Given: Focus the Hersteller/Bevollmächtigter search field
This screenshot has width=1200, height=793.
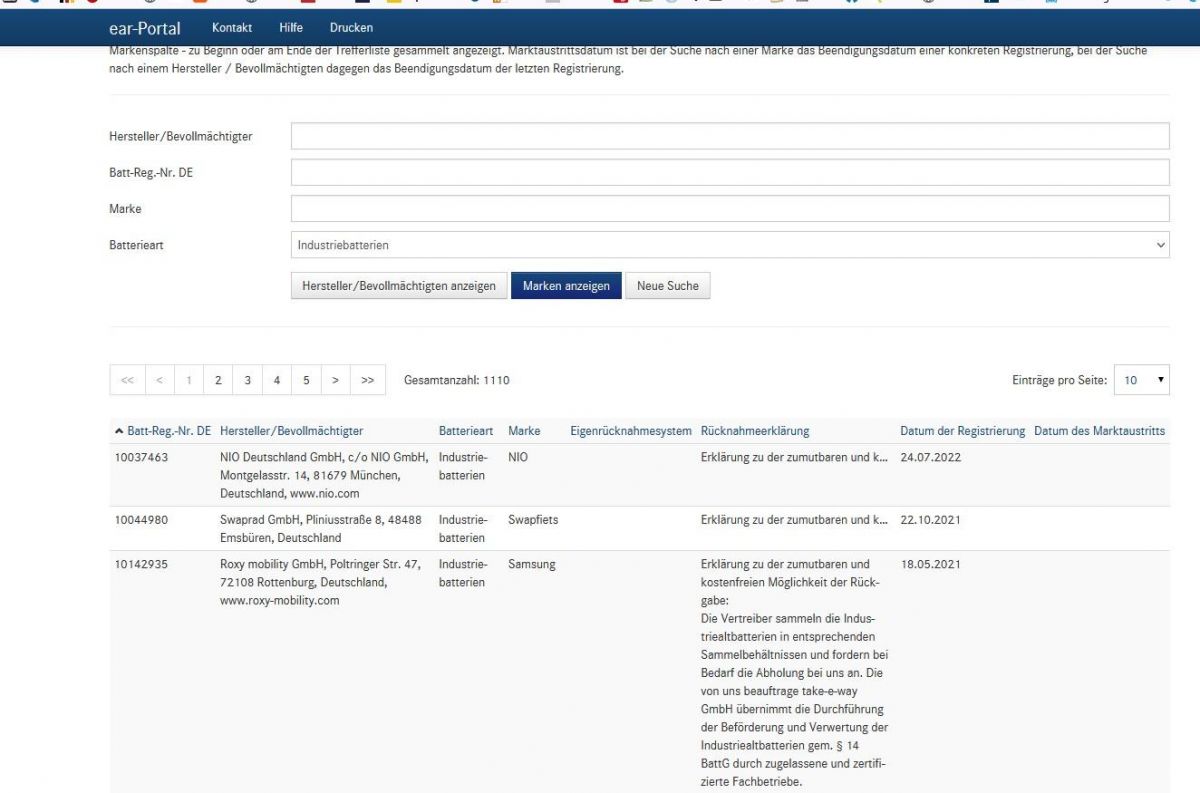Looking at the screenshot, I should (729, 136).
